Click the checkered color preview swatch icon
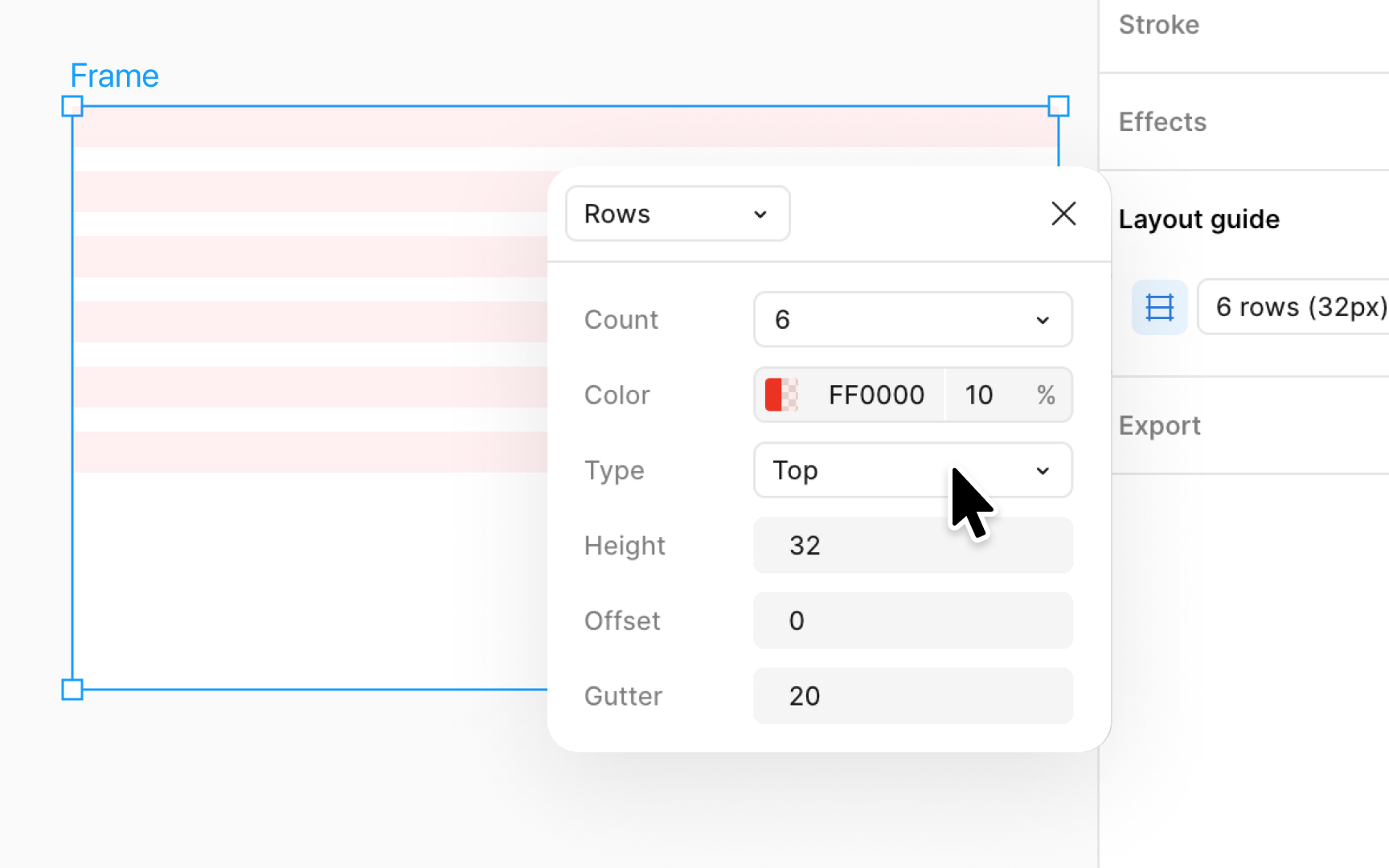1389x868 pixels. coord(792,395)
